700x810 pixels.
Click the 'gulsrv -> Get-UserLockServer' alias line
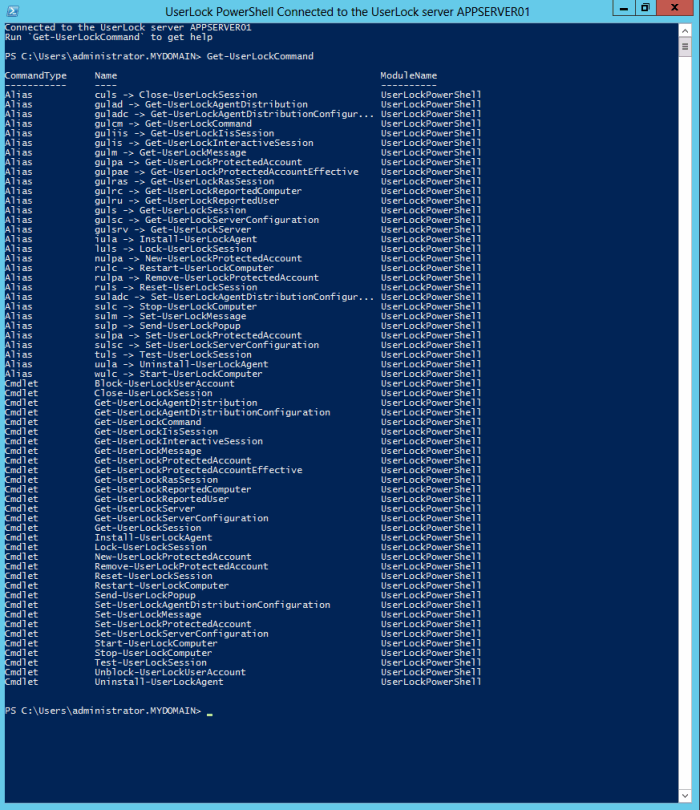[173, 229]
